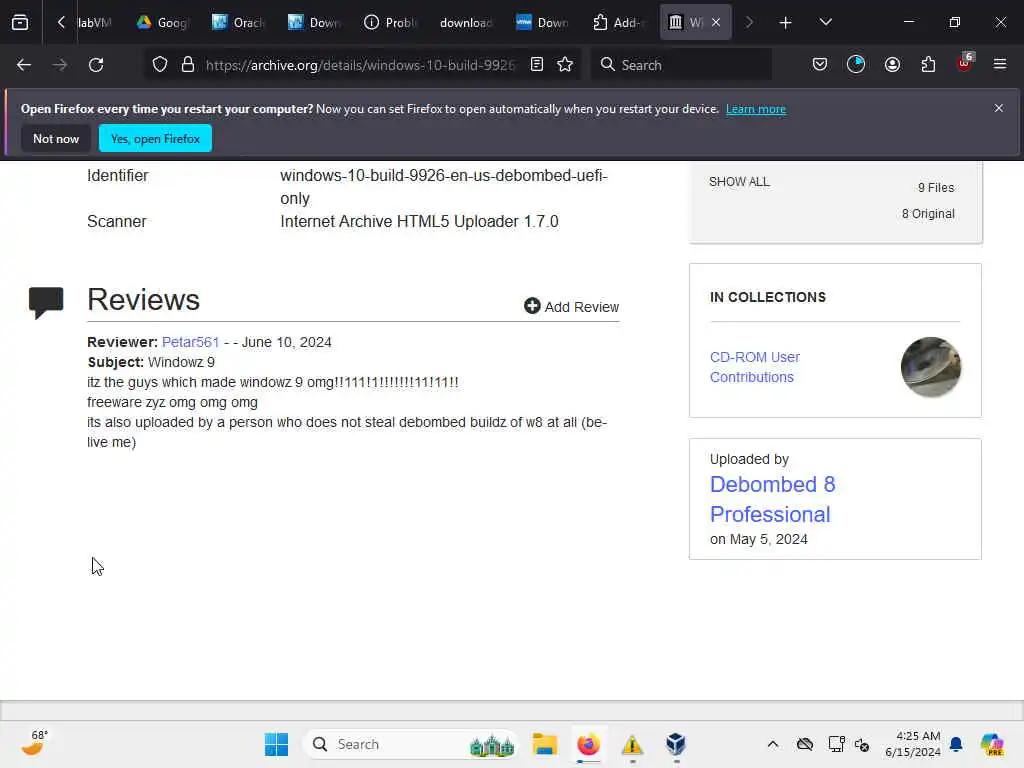Click Add Review

571,306
